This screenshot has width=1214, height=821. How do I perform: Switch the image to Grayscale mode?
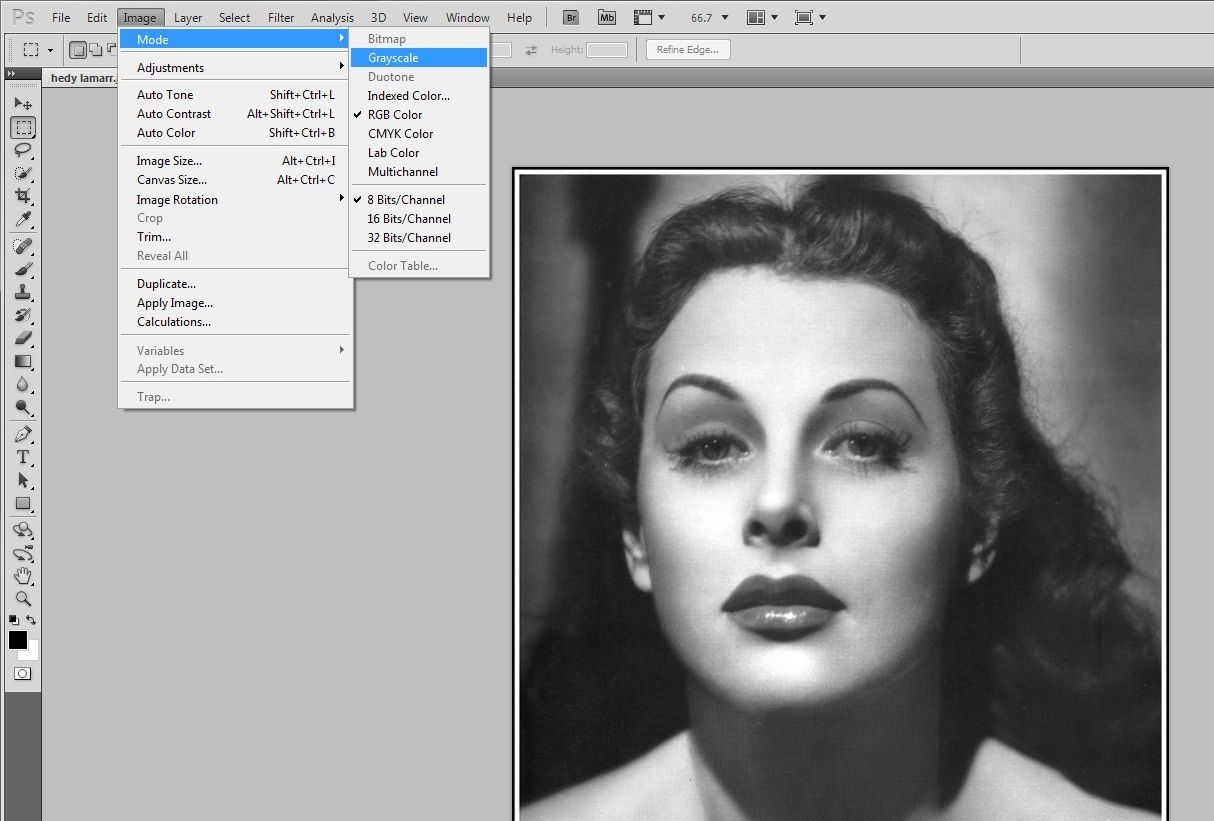pyautogui.click(x=393, y=58)
